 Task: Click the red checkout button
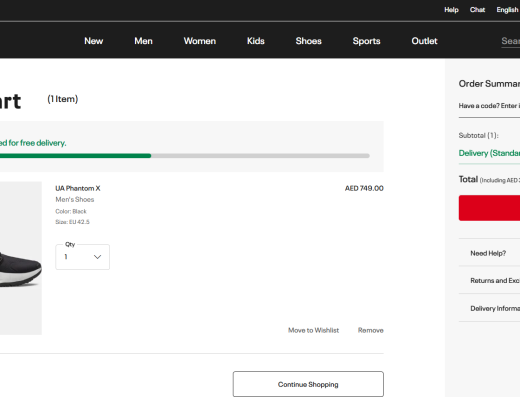pos(489,208)
